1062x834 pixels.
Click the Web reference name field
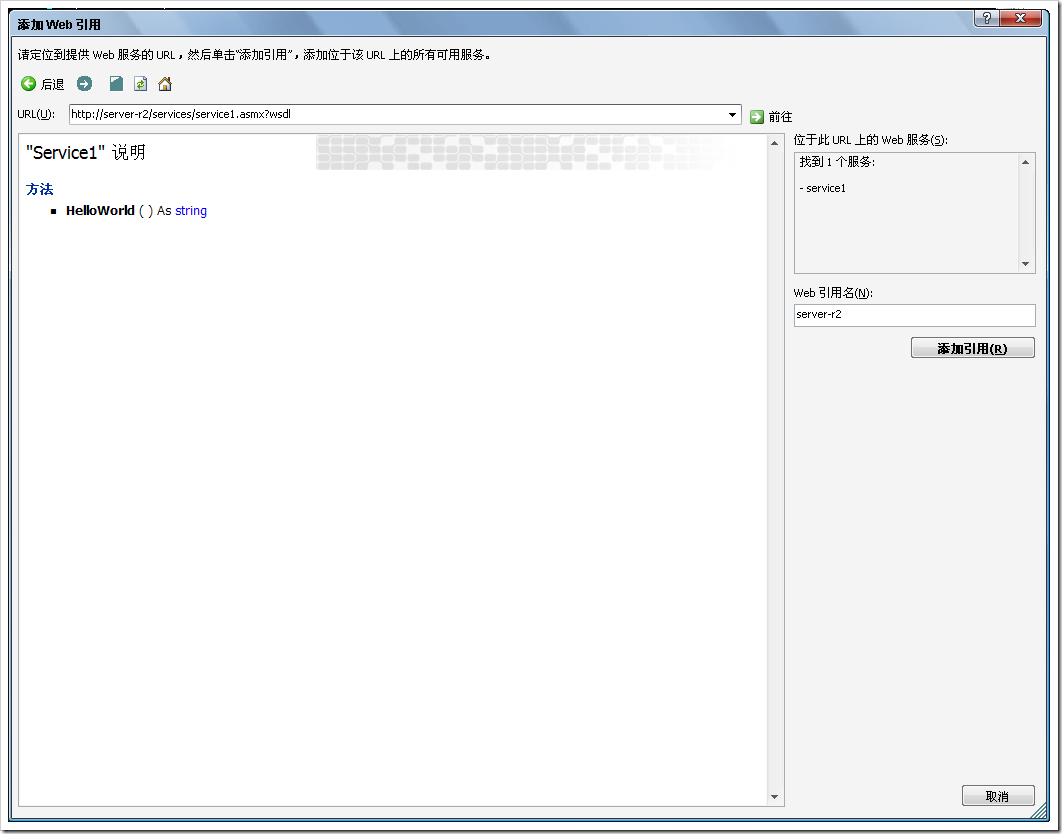914,315
